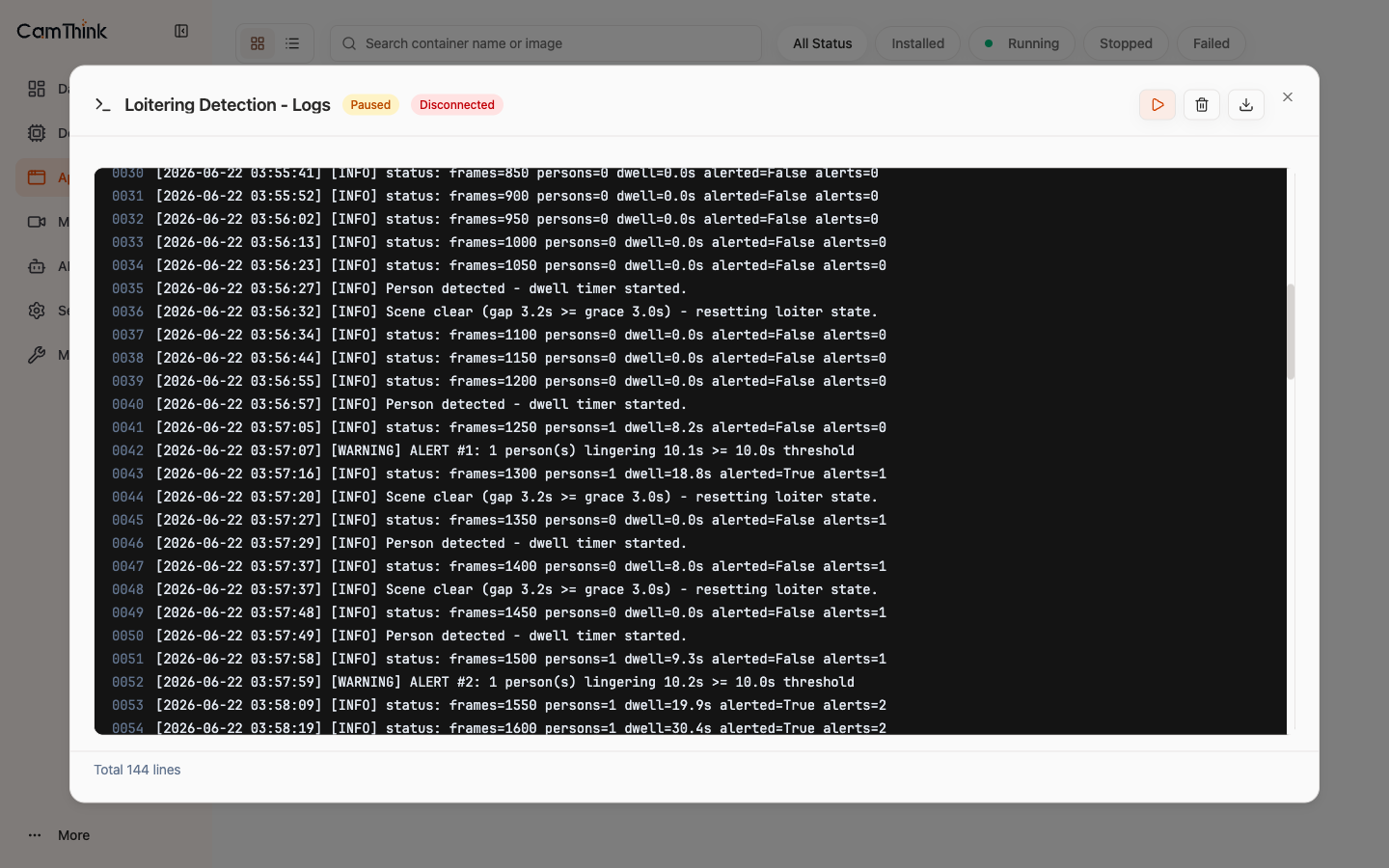Click the Loitering Detection - Logs title
Viewport: 1389px width, 868px height.
(228, 105)
